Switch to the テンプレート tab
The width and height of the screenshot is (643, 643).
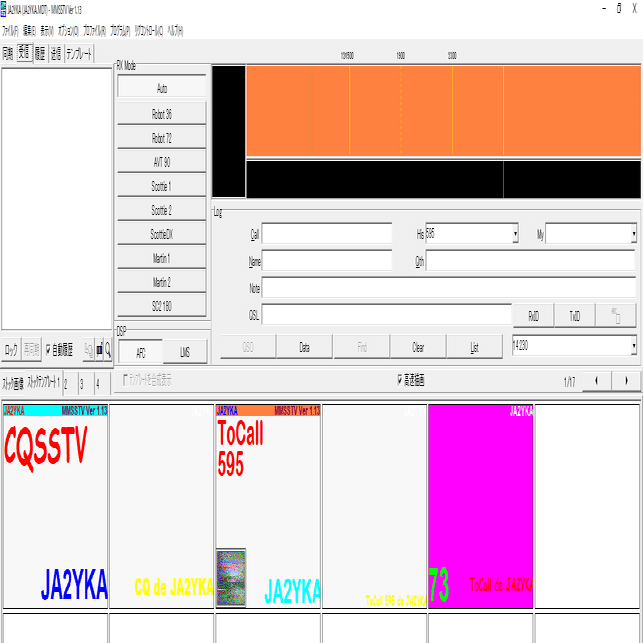tap(79, 53)
